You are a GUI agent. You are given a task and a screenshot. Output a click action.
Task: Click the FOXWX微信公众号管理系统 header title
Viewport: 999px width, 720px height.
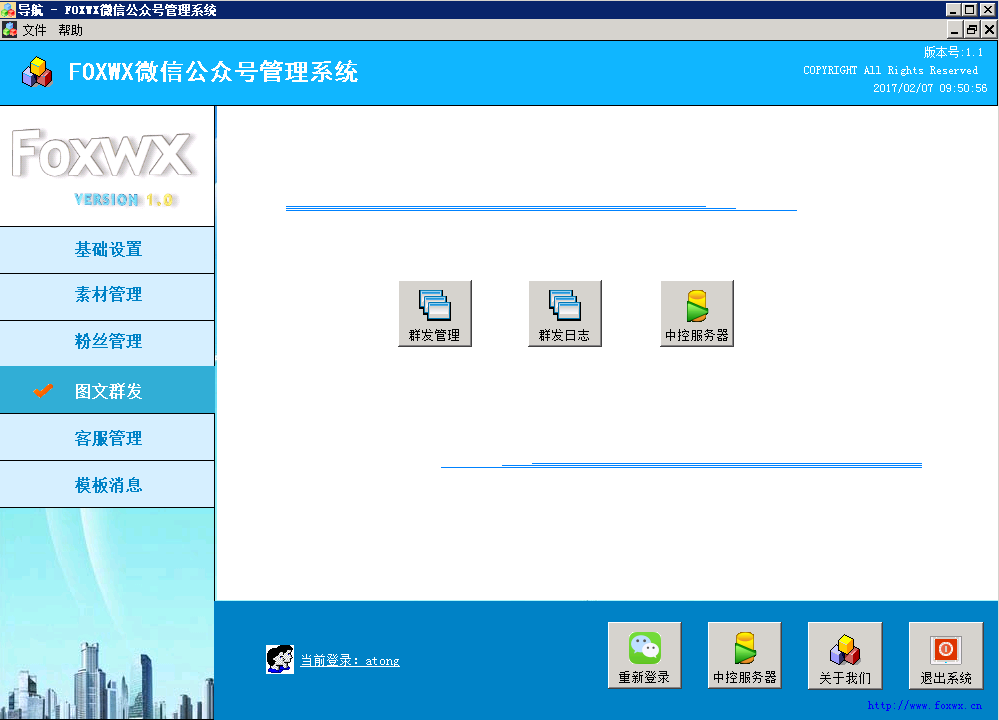213,72
